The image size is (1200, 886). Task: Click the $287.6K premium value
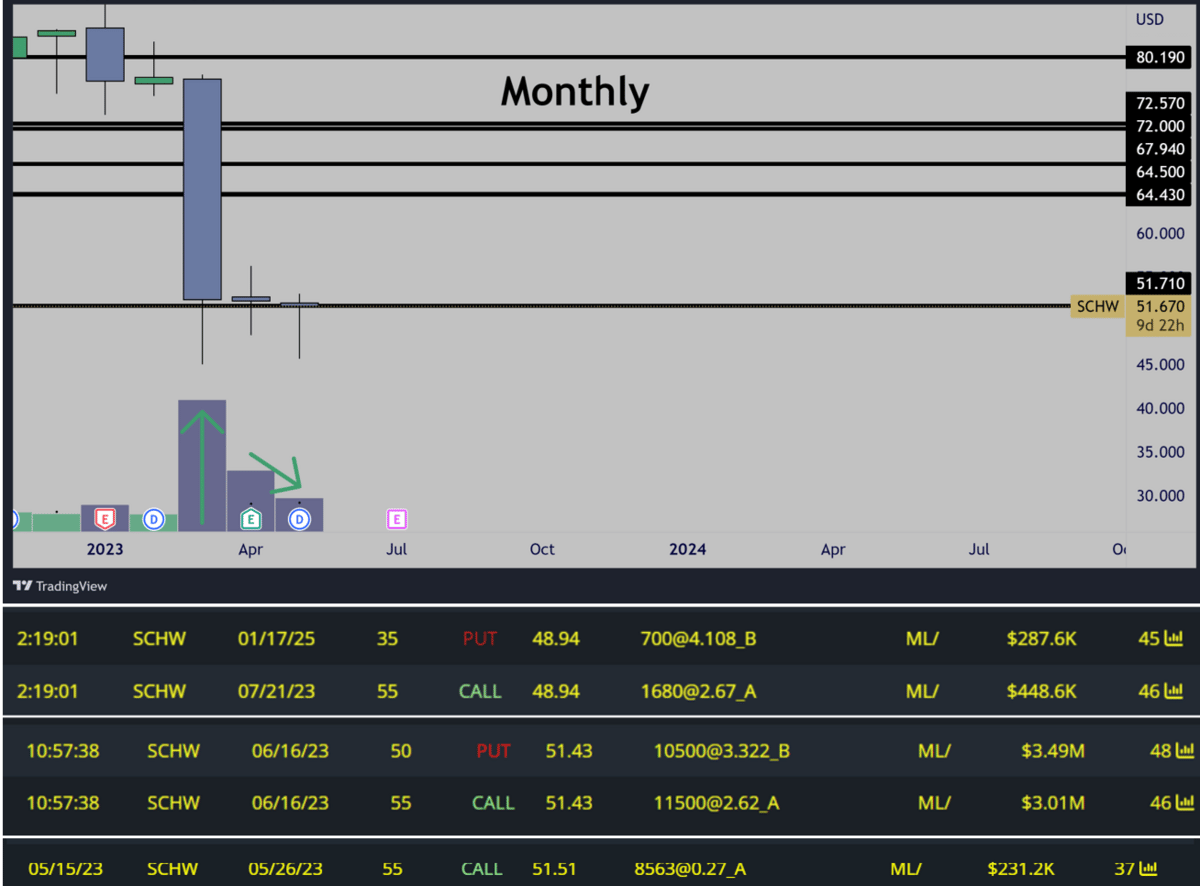(x=1042, y=638)
